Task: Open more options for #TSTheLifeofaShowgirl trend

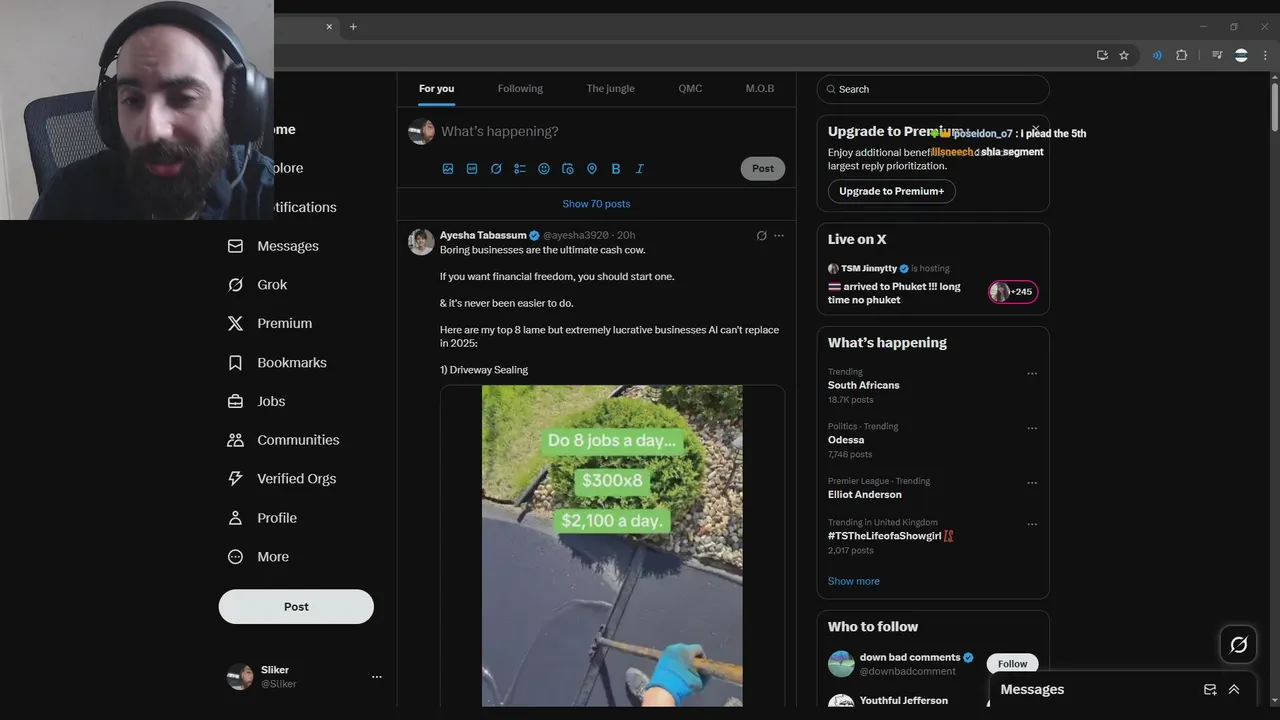Action: (1032, 524)
